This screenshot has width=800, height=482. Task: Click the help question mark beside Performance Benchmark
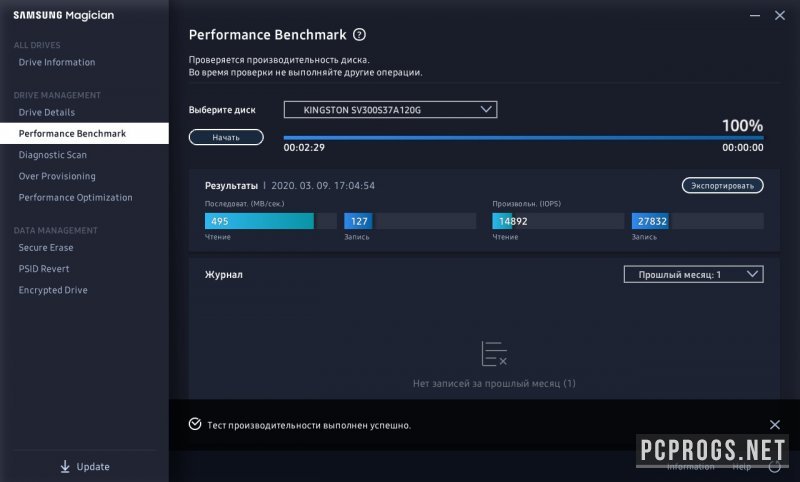[x=360, y=35]
